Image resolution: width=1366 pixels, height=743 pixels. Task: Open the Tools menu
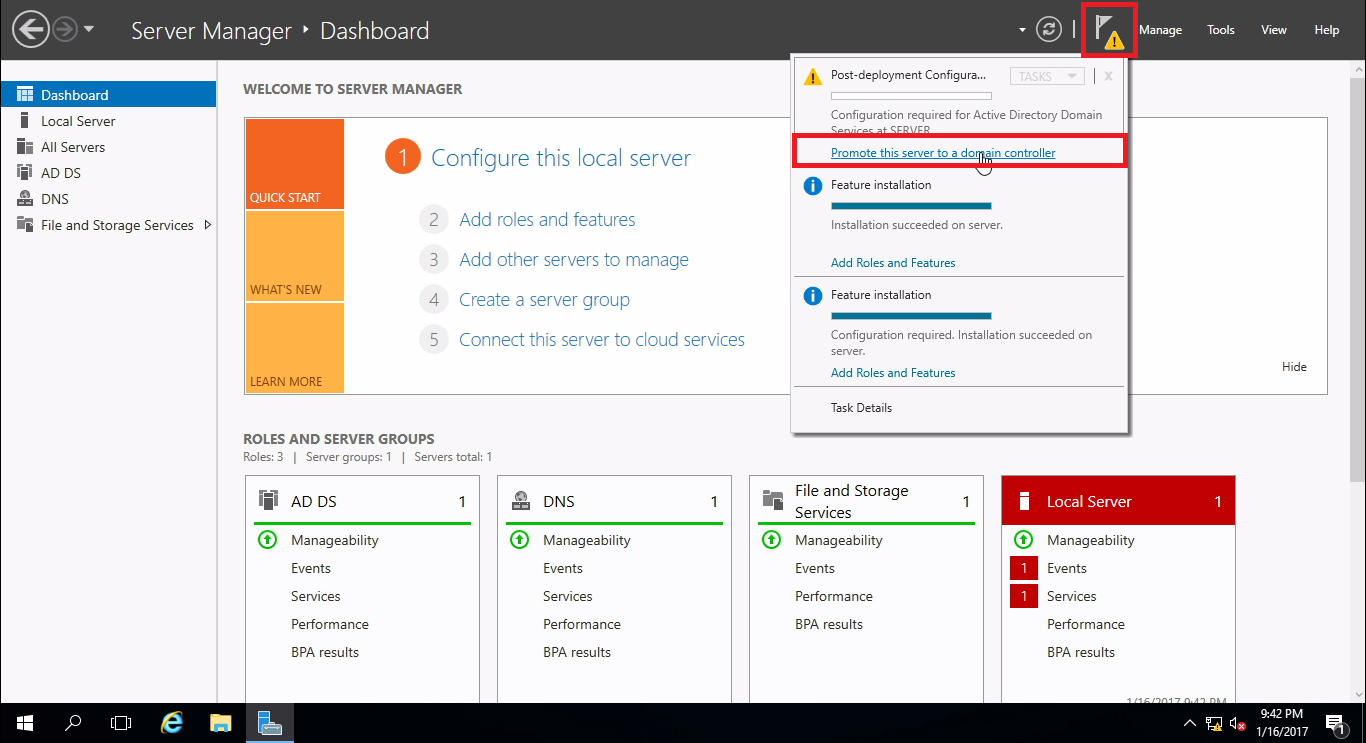(1221, 30)
